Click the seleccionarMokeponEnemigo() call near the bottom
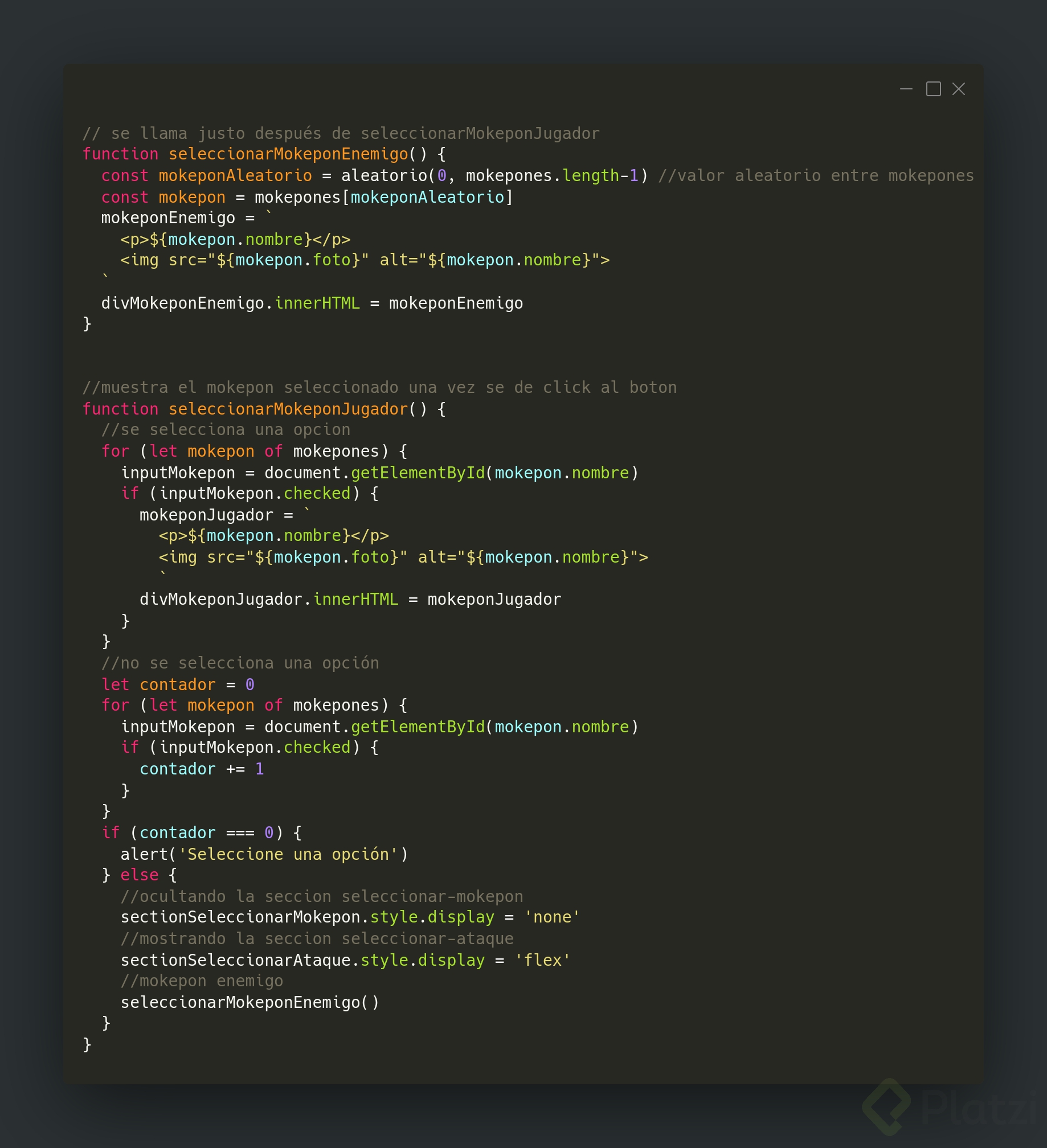The width and height of the screenshot is (1047, 1148). click(250, 1002)
